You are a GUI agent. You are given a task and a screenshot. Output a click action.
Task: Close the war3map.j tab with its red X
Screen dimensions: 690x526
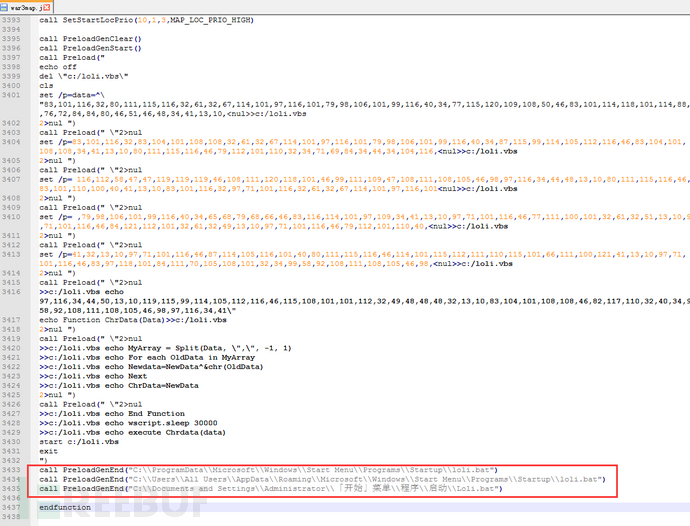tap(47, 7)
